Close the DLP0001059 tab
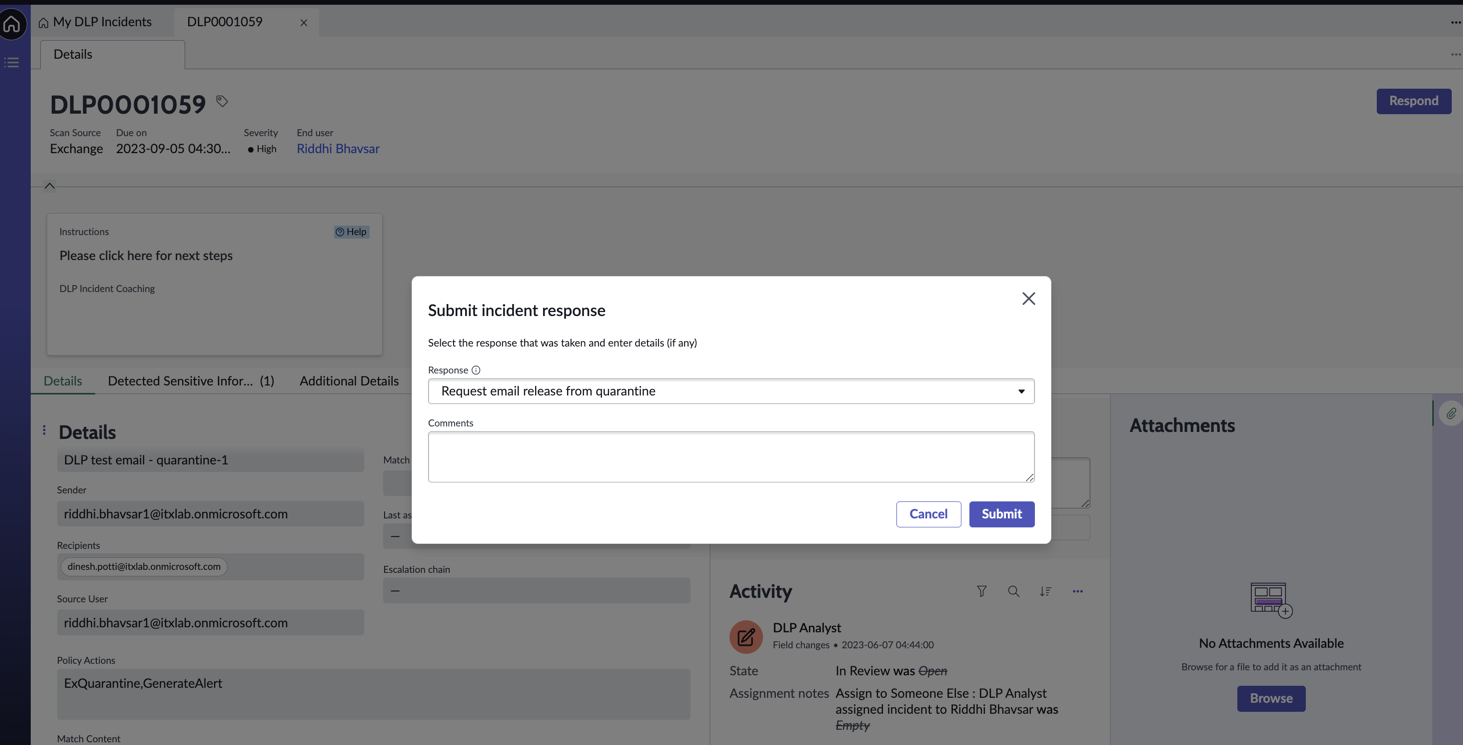The width and height of the screenshot is (1463, 745). pos(304,22)
